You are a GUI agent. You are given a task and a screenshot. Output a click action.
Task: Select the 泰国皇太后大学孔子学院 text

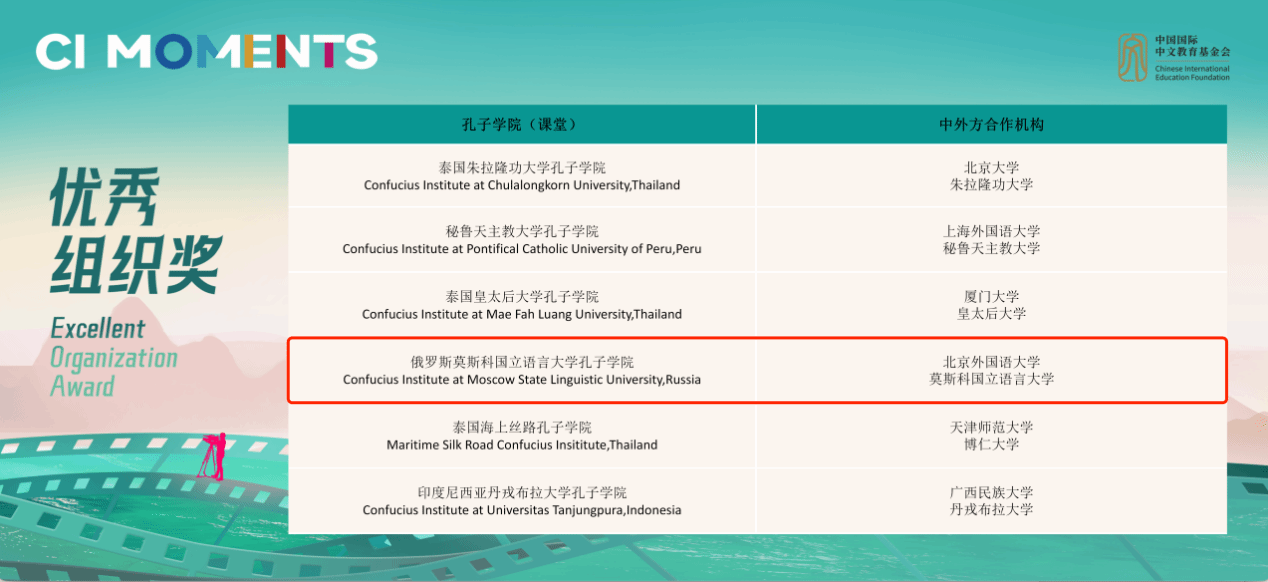pos(522,297)
